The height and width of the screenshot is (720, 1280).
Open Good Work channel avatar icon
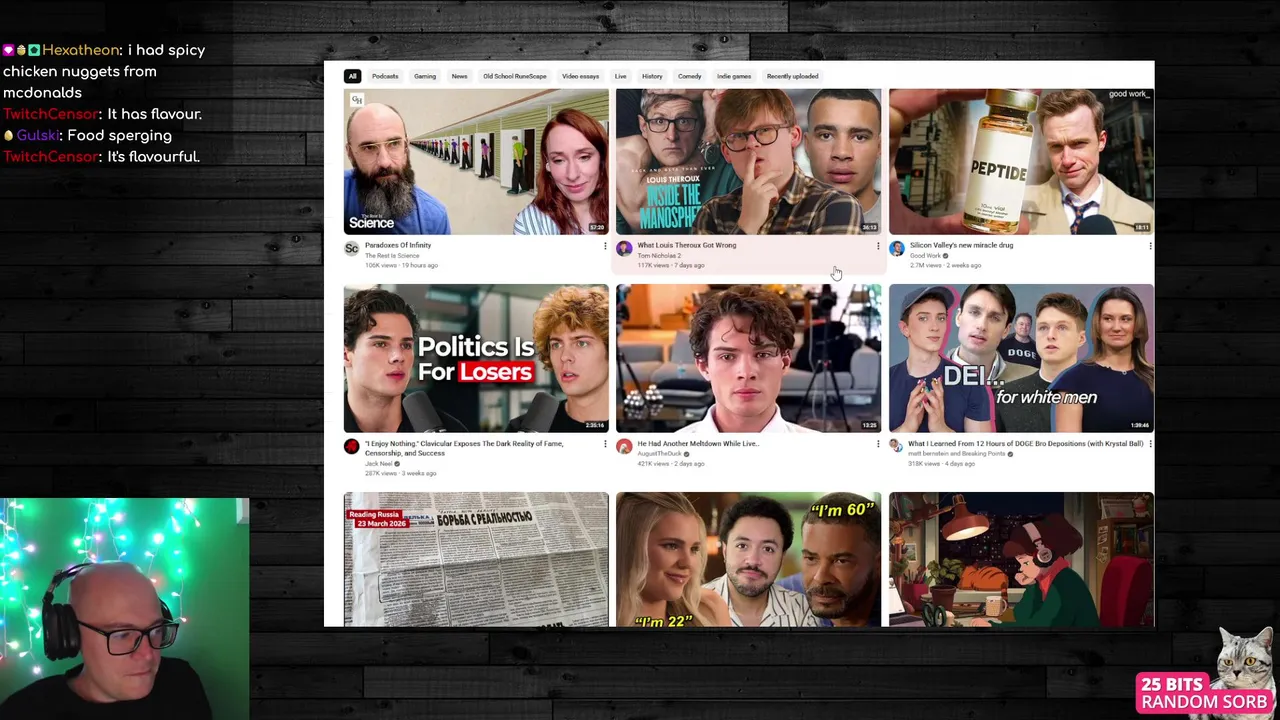897,249
